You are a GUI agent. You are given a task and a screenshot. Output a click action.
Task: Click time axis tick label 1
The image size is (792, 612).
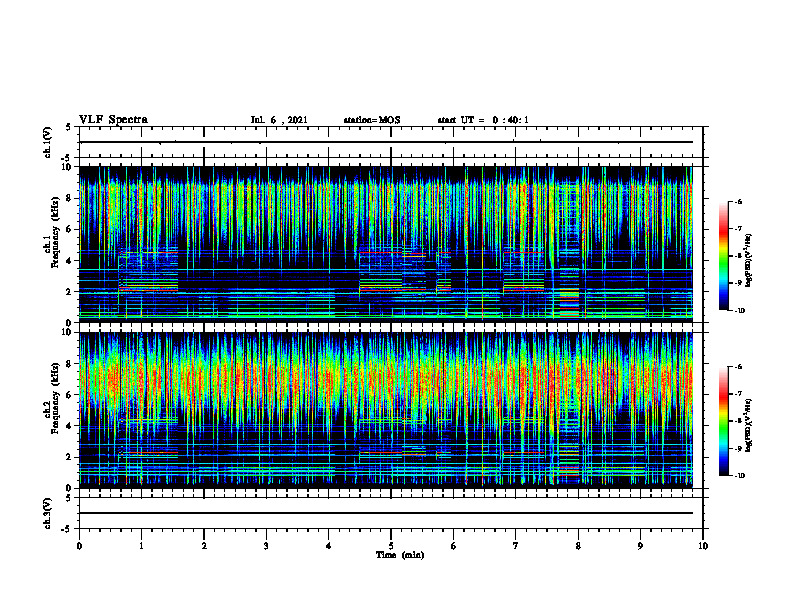click(x=141, y=546)
